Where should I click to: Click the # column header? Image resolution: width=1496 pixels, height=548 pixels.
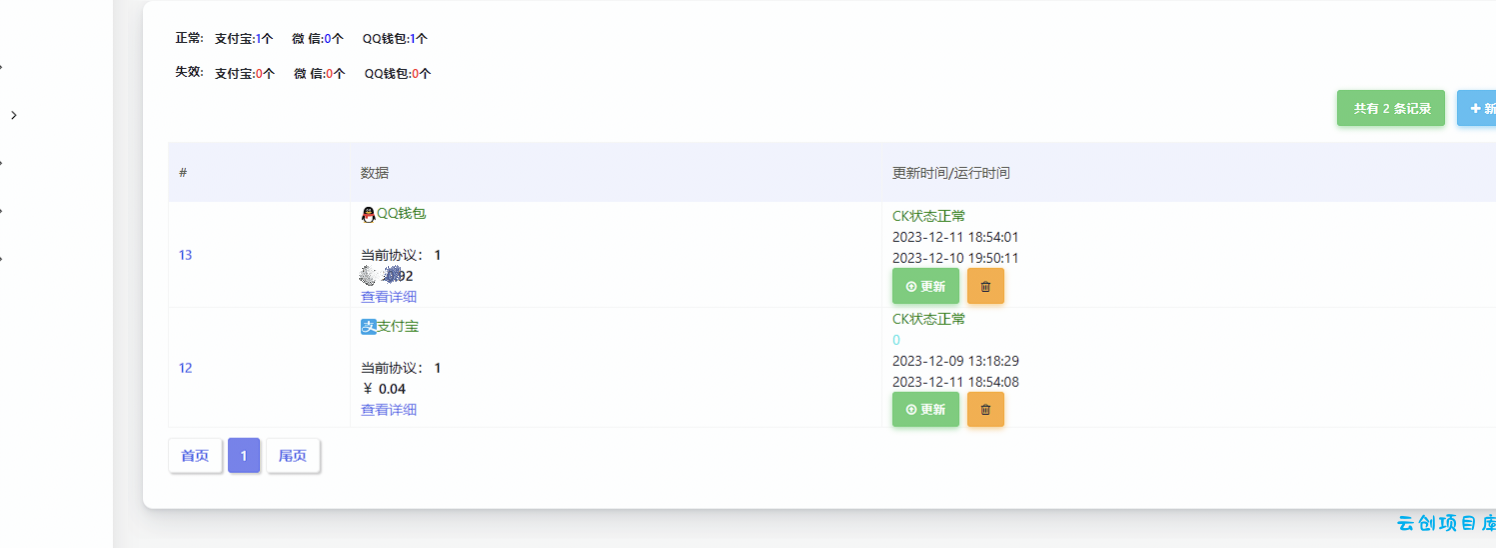click(183, 173)
